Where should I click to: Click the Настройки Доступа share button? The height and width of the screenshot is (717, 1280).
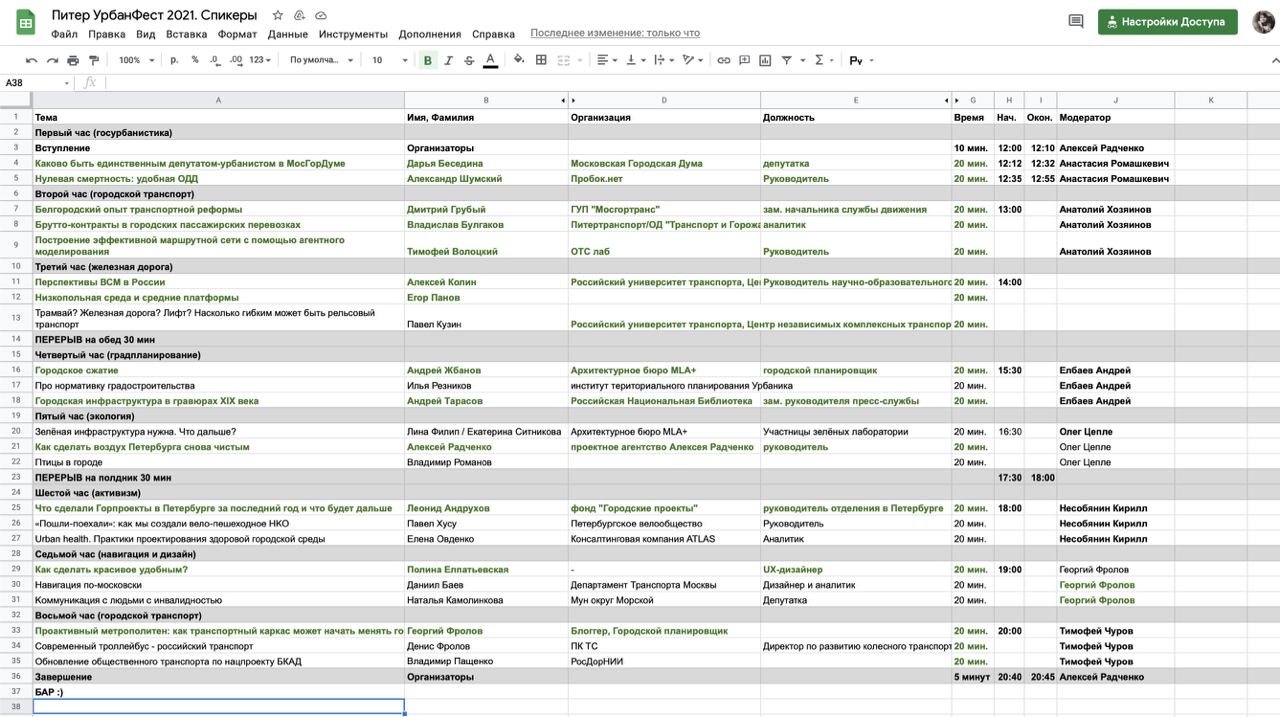pyautogui.click(x=1167, y=22)
